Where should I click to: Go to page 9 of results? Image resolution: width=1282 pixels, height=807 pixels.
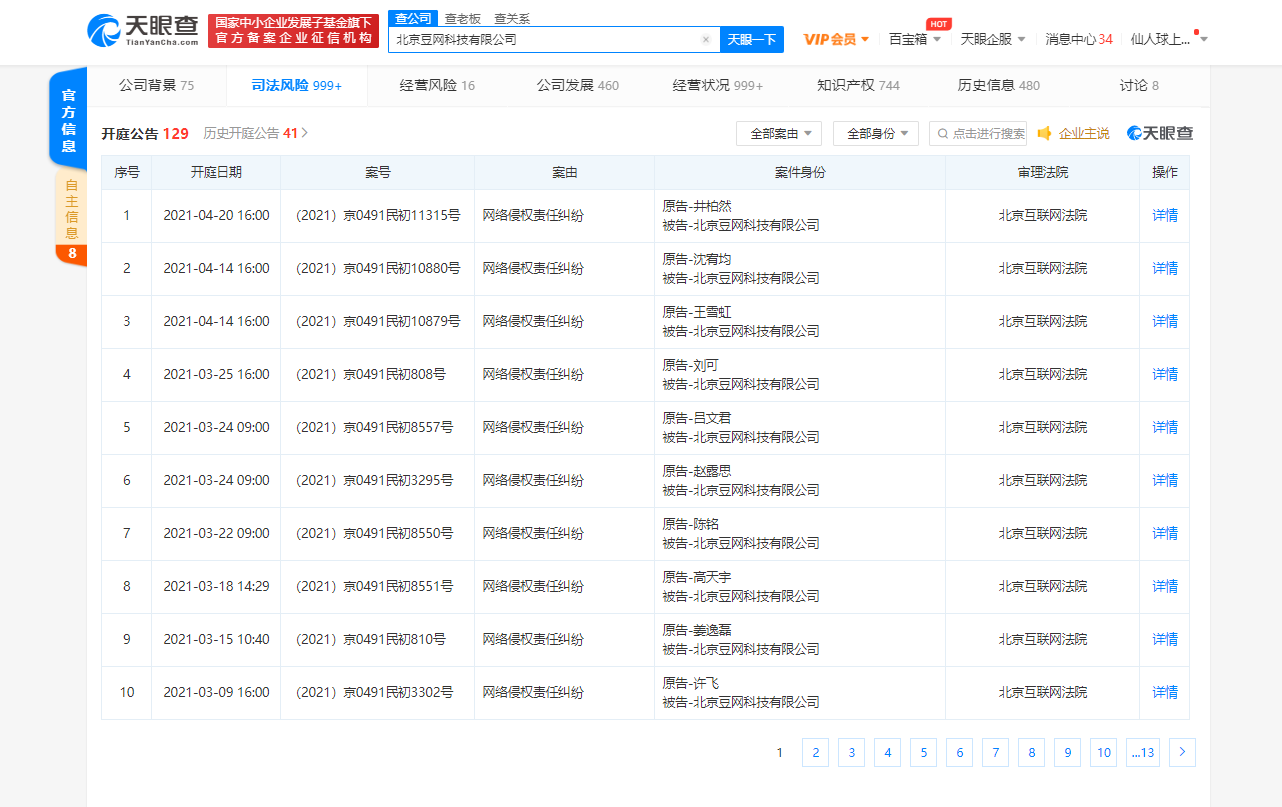[1067, 752]
